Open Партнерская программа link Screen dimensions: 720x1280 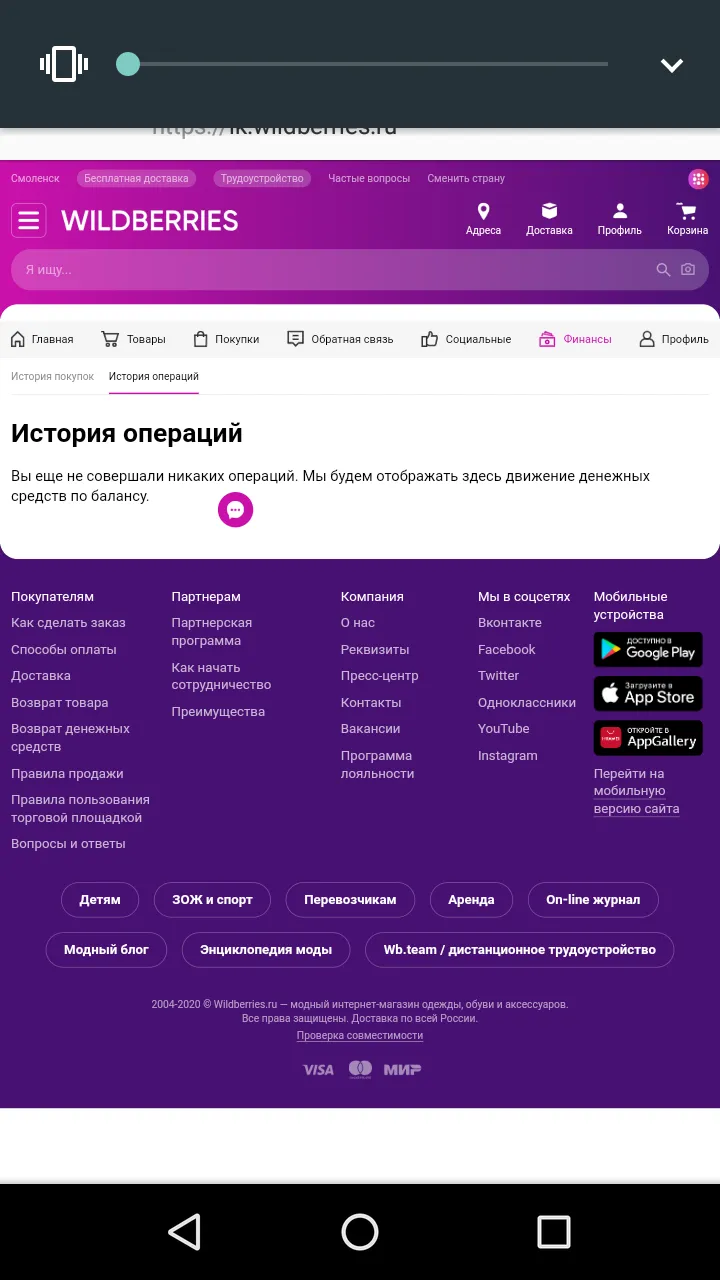tap(211, 632)
